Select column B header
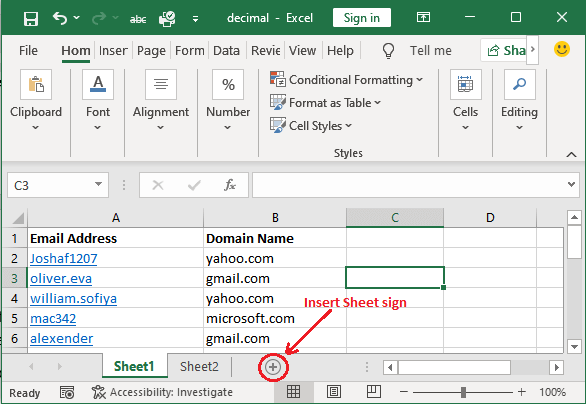The image size is (586, 404). pos(275,218)
